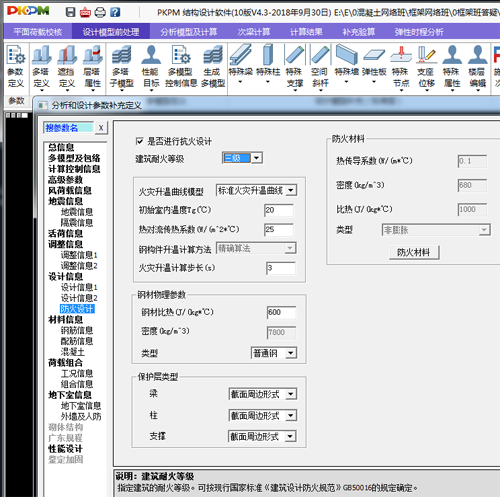Click the printer icon

click(100, 12)
